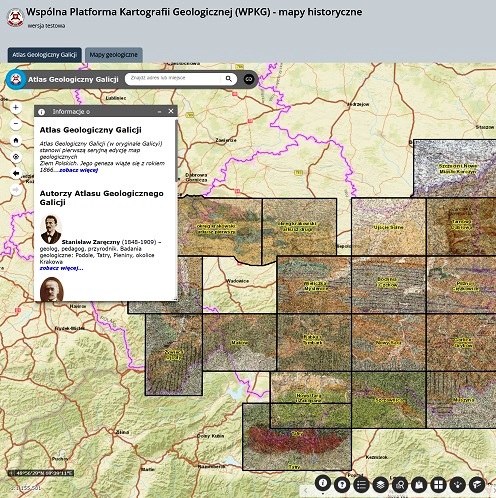Zoom out with the minus button
The width and height of the screenshot is (496, 498).
click(16, 124)
